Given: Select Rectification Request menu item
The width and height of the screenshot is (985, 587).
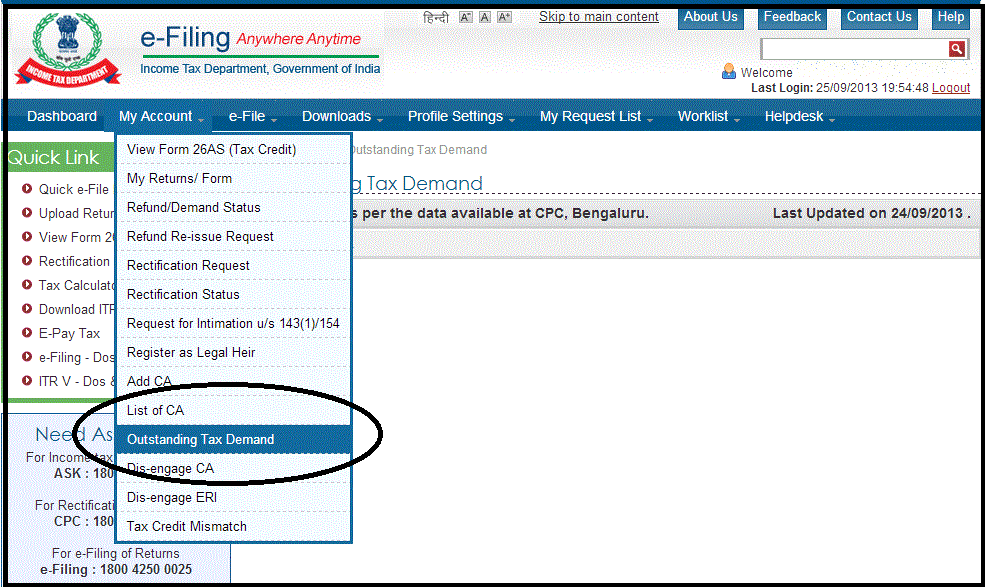Looking at the screenshot, I should (x=233, y=265).
